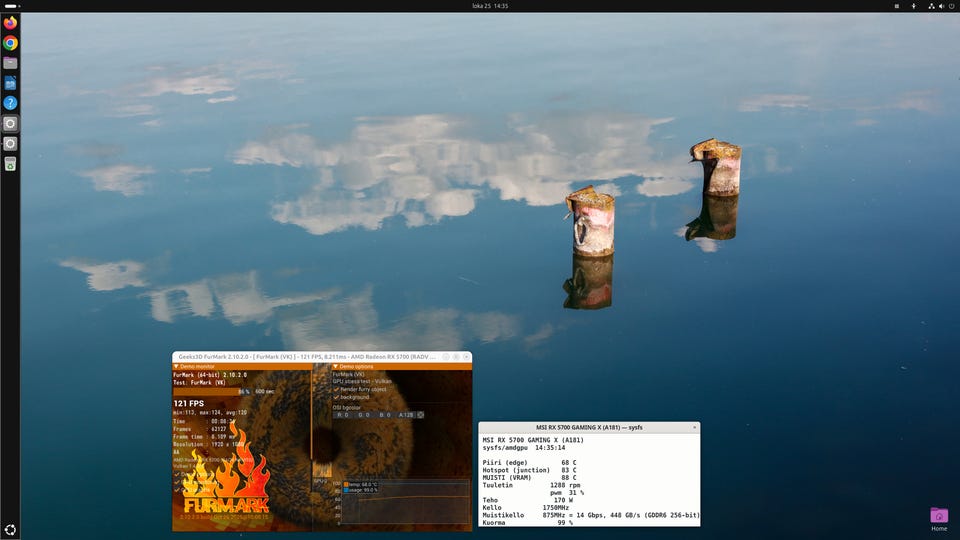Viewport: 960px width, 540px height.
Task: Click the B value of OSI bgcolor
Action: pos(385,415)
